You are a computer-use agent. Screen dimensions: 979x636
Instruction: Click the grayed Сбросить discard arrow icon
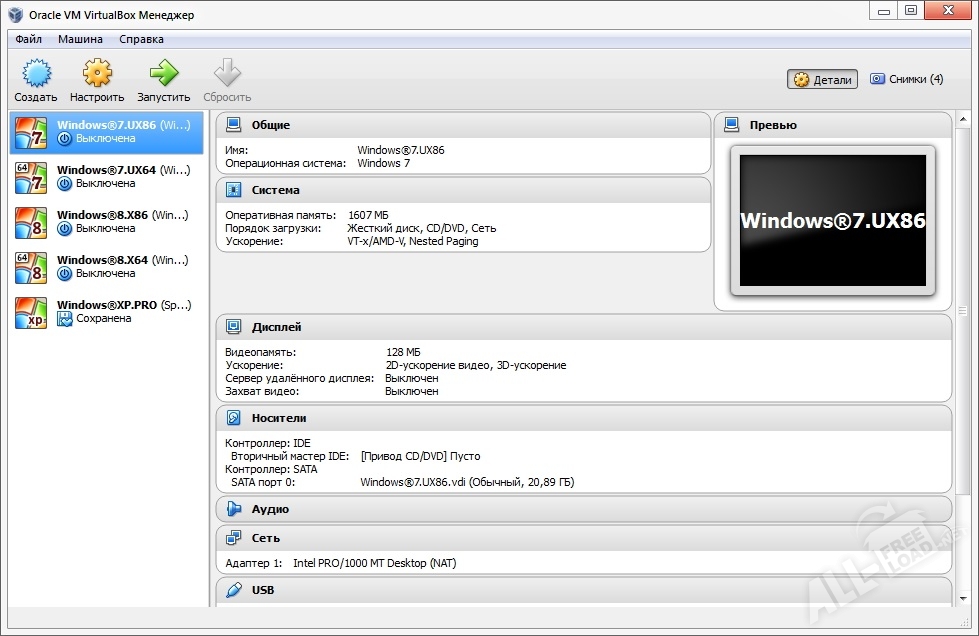227,74
